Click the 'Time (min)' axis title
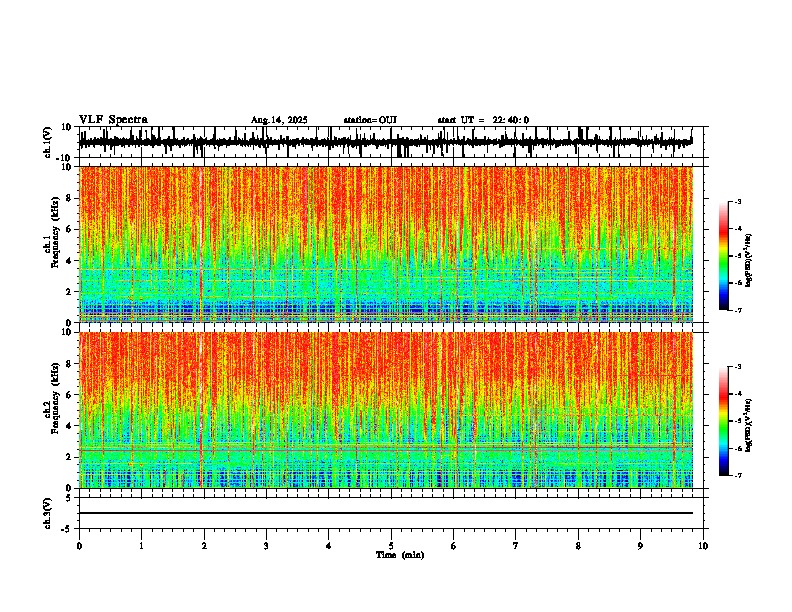This screenshot has height=612, width=792. point(400,555)
